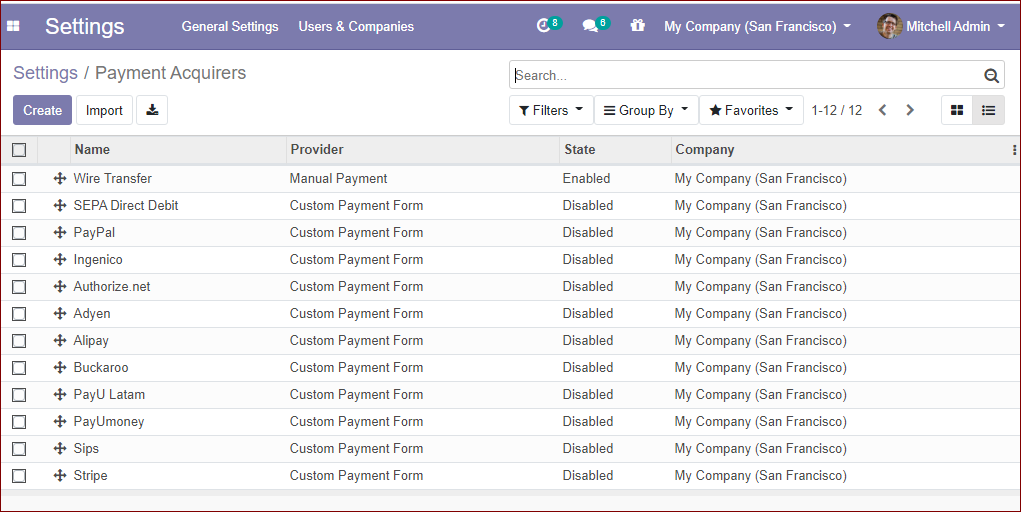1021x512 pixels.
Task: Open the PayUmoney acquirer name
Action: 109,421
